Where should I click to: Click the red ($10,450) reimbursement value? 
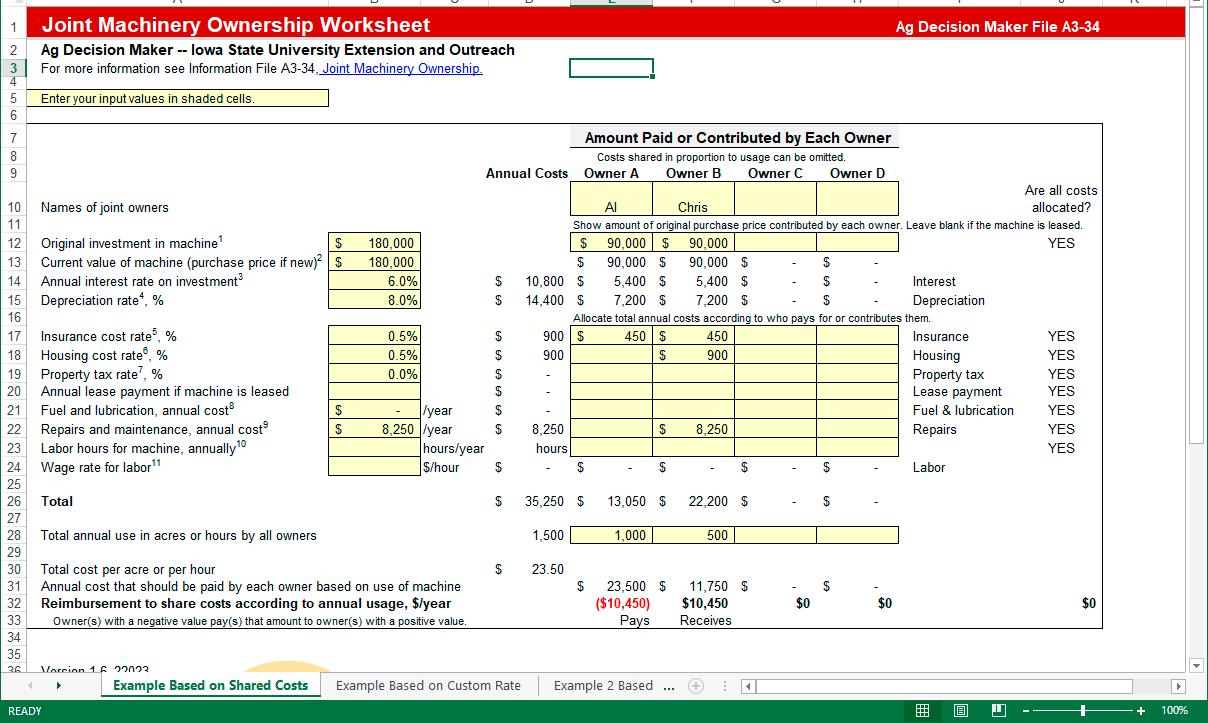click(x=622, y=603)
